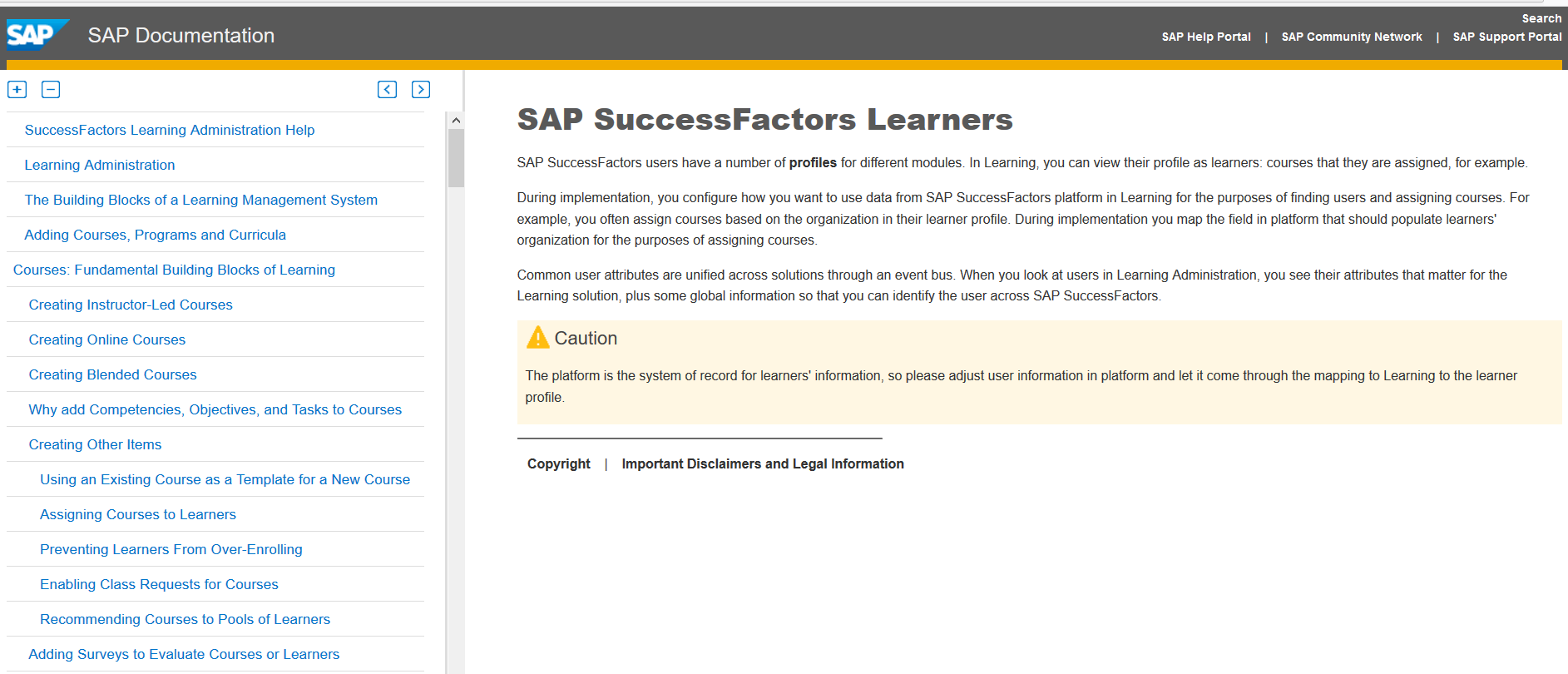Expand Courses: Fundamental Building Blocks of Learning

coord(174,270)
